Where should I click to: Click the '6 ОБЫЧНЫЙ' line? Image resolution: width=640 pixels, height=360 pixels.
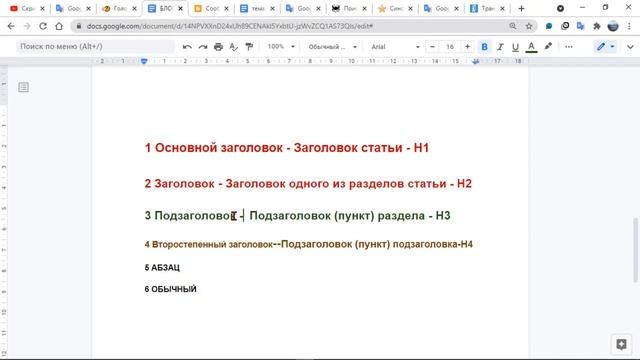[x=170, y=289]
